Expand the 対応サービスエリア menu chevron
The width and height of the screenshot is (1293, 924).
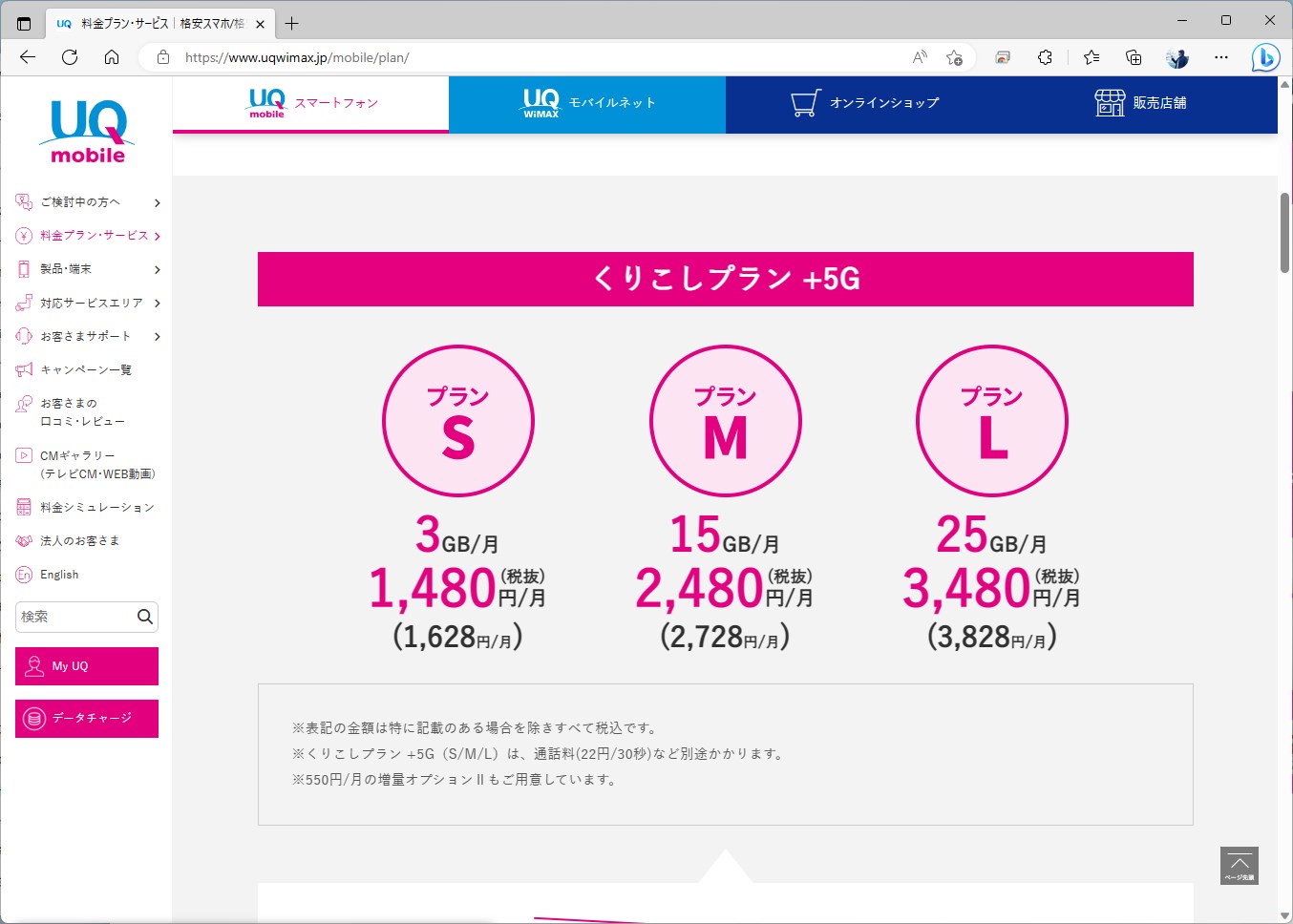158,302
